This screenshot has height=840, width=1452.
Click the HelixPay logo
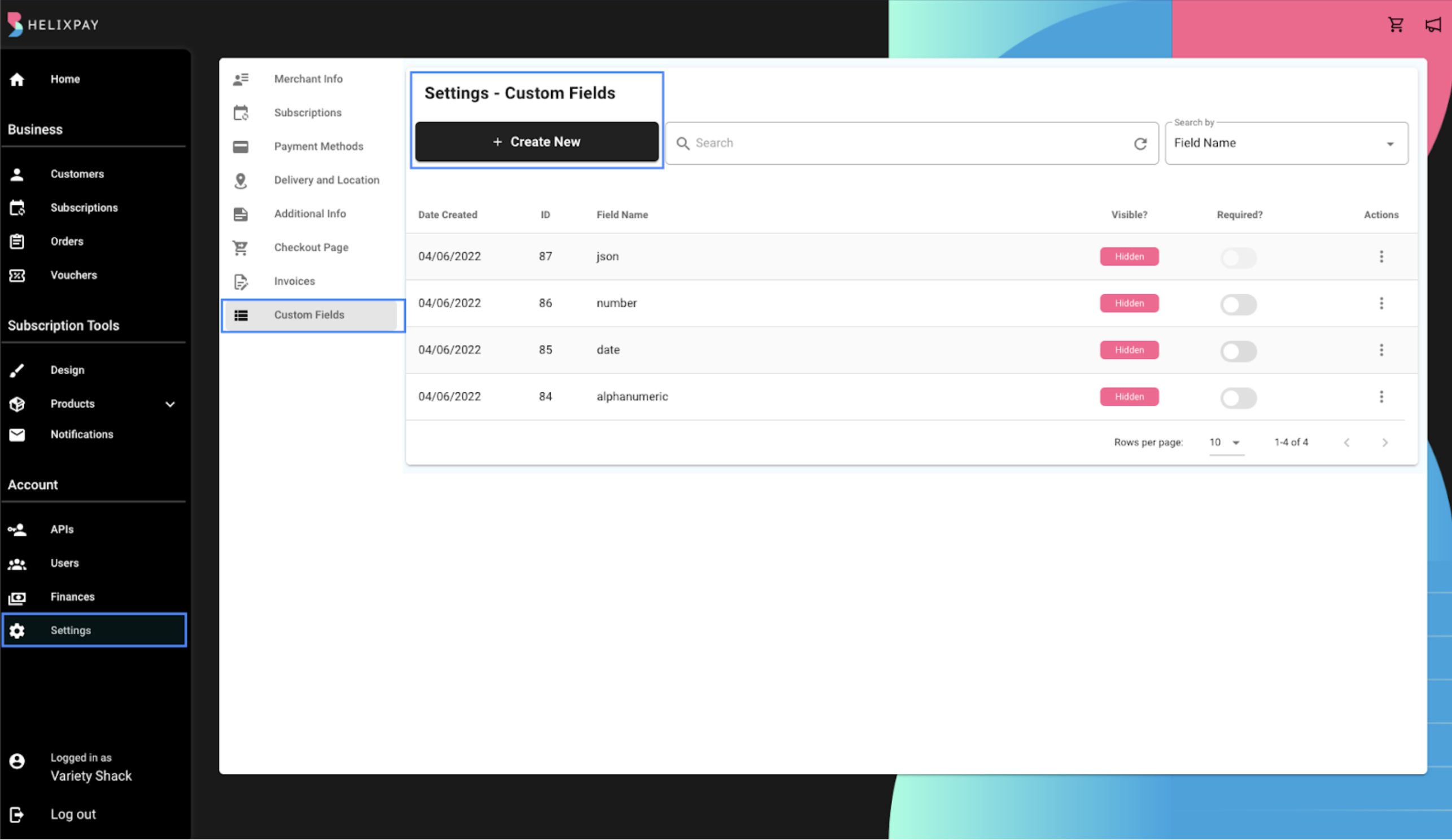[x=53, y=24]
